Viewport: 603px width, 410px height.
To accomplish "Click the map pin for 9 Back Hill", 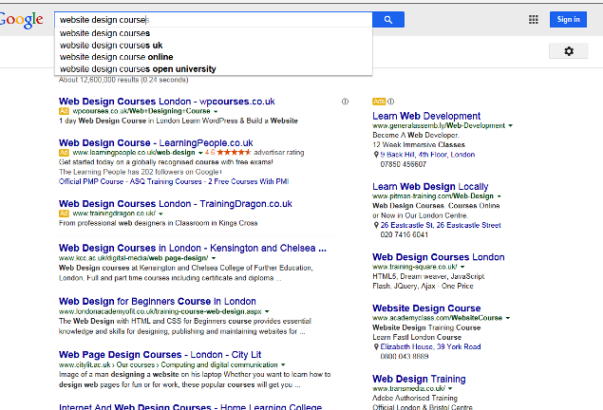I will (376, 155).
